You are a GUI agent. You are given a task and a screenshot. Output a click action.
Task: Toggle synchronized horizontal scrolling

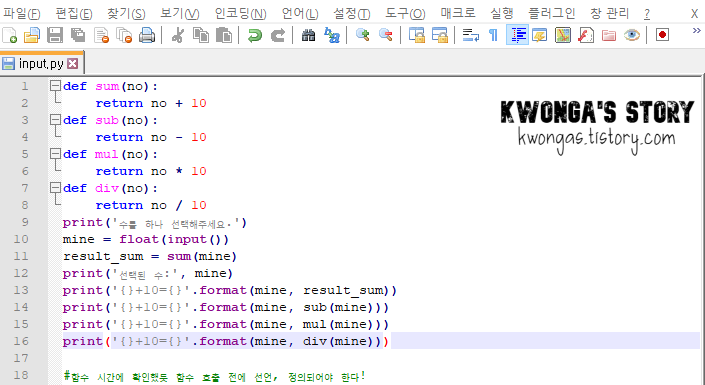pos(440,35)
